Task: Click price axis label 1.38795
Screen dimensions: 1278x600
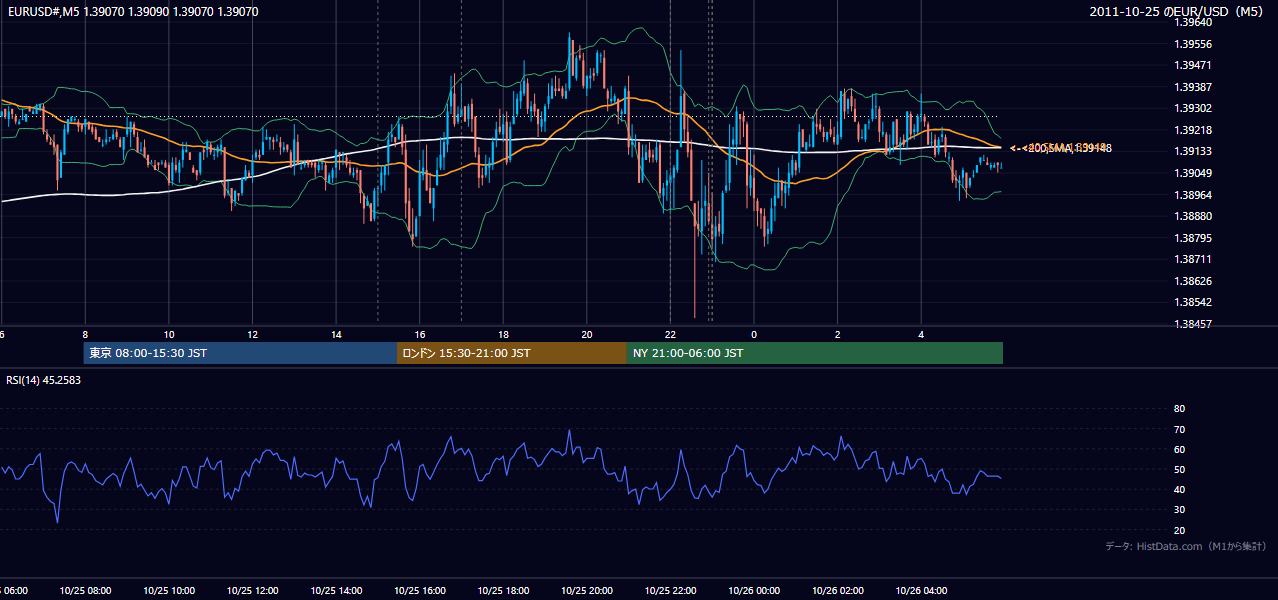Action: tap(1192, 238)
